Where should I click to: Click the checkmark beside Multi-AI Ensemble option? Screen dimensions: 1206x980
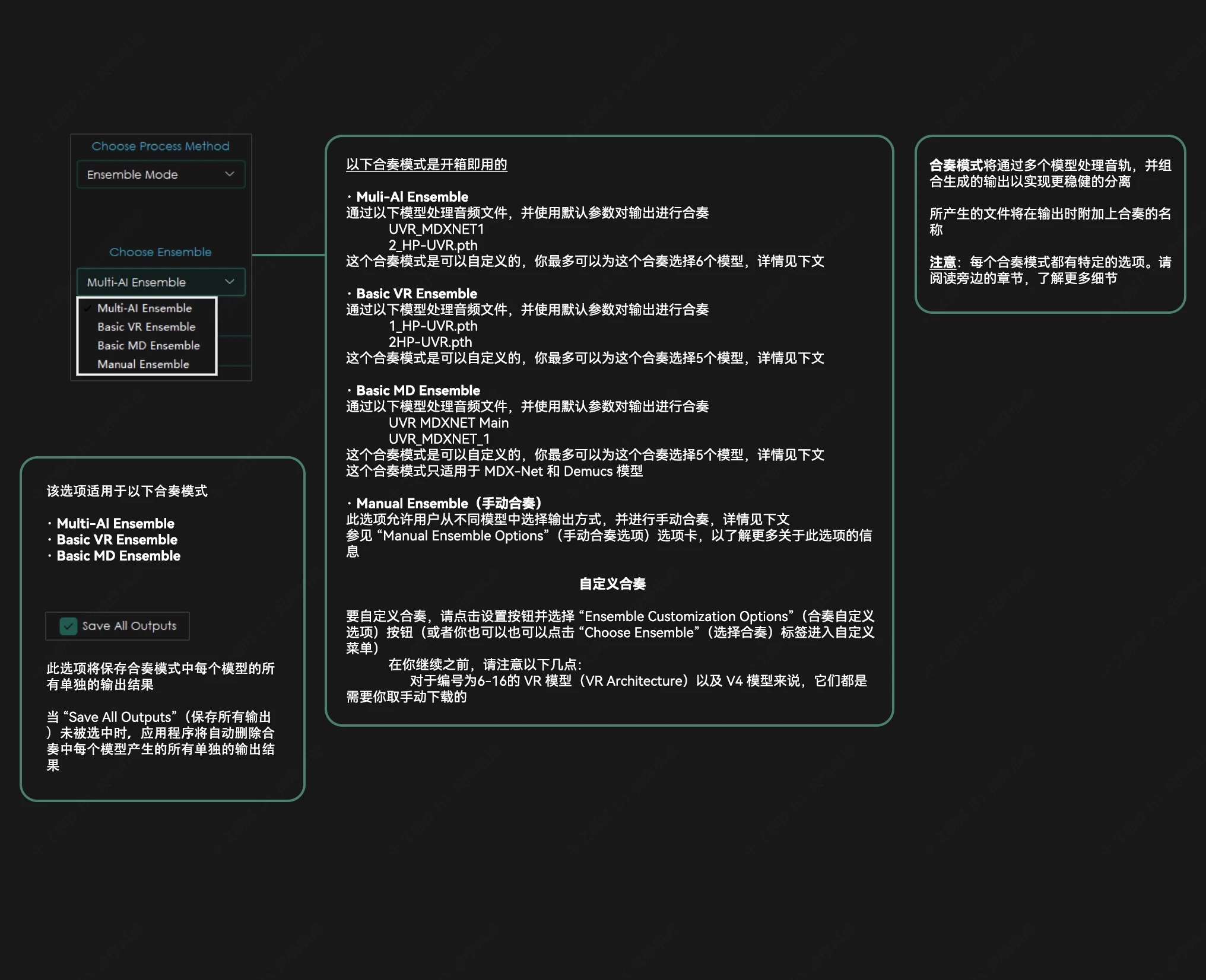click(x=88, y=308)
